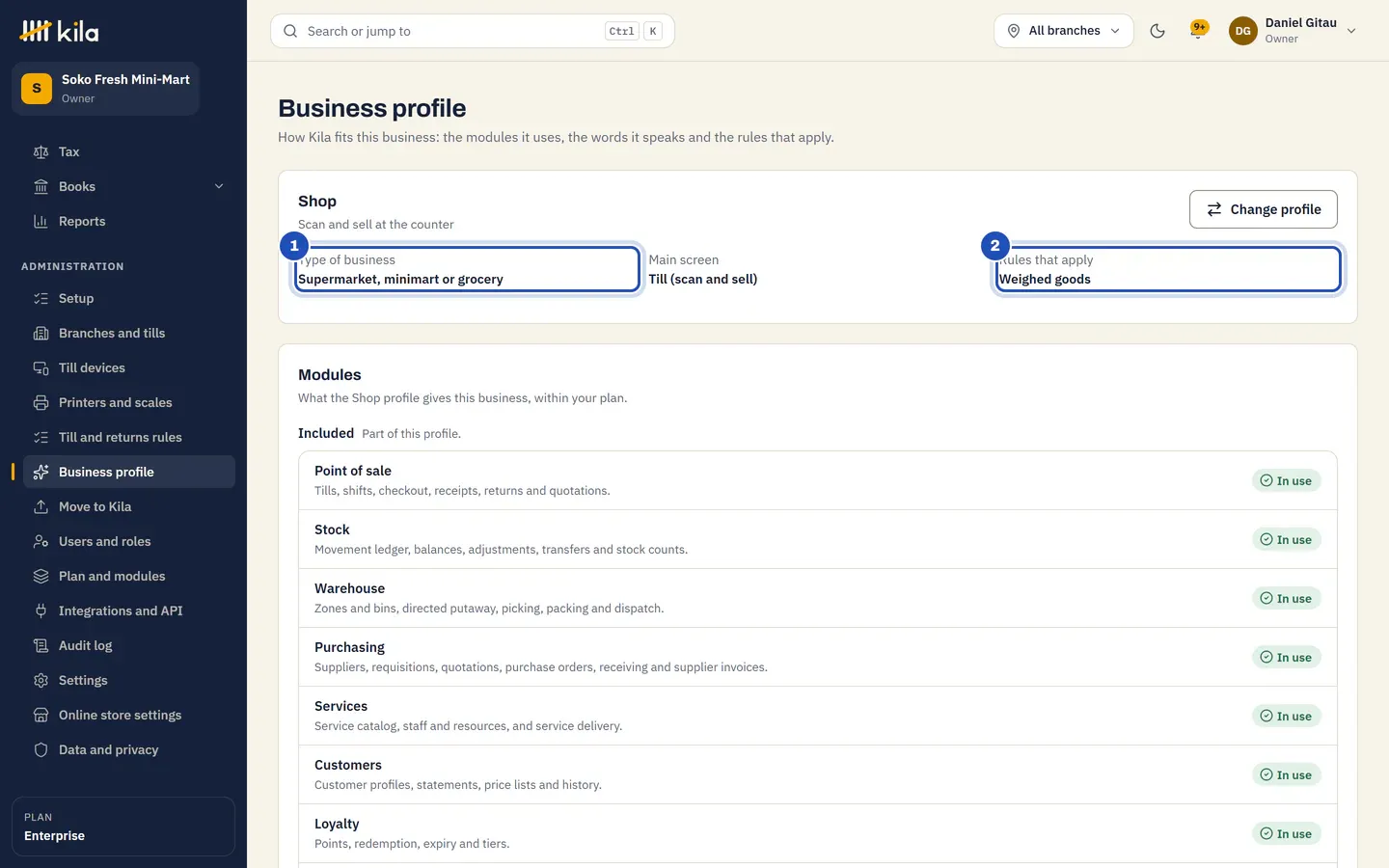The image size is (1389, 868).
Task: Click the 'Till (scan and sell)' value
Action: tap(703, 279)
